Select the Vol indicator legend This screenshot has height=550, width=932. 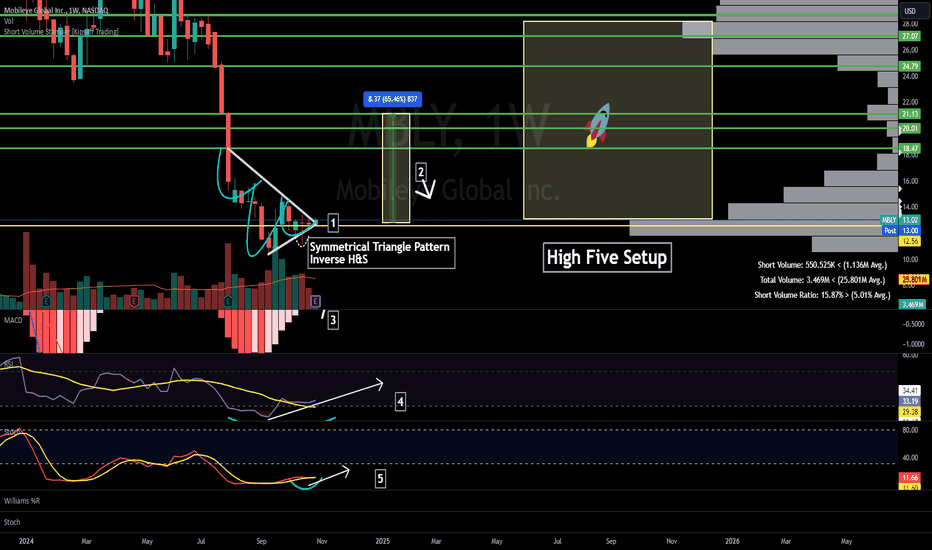(x=8, y=21)
